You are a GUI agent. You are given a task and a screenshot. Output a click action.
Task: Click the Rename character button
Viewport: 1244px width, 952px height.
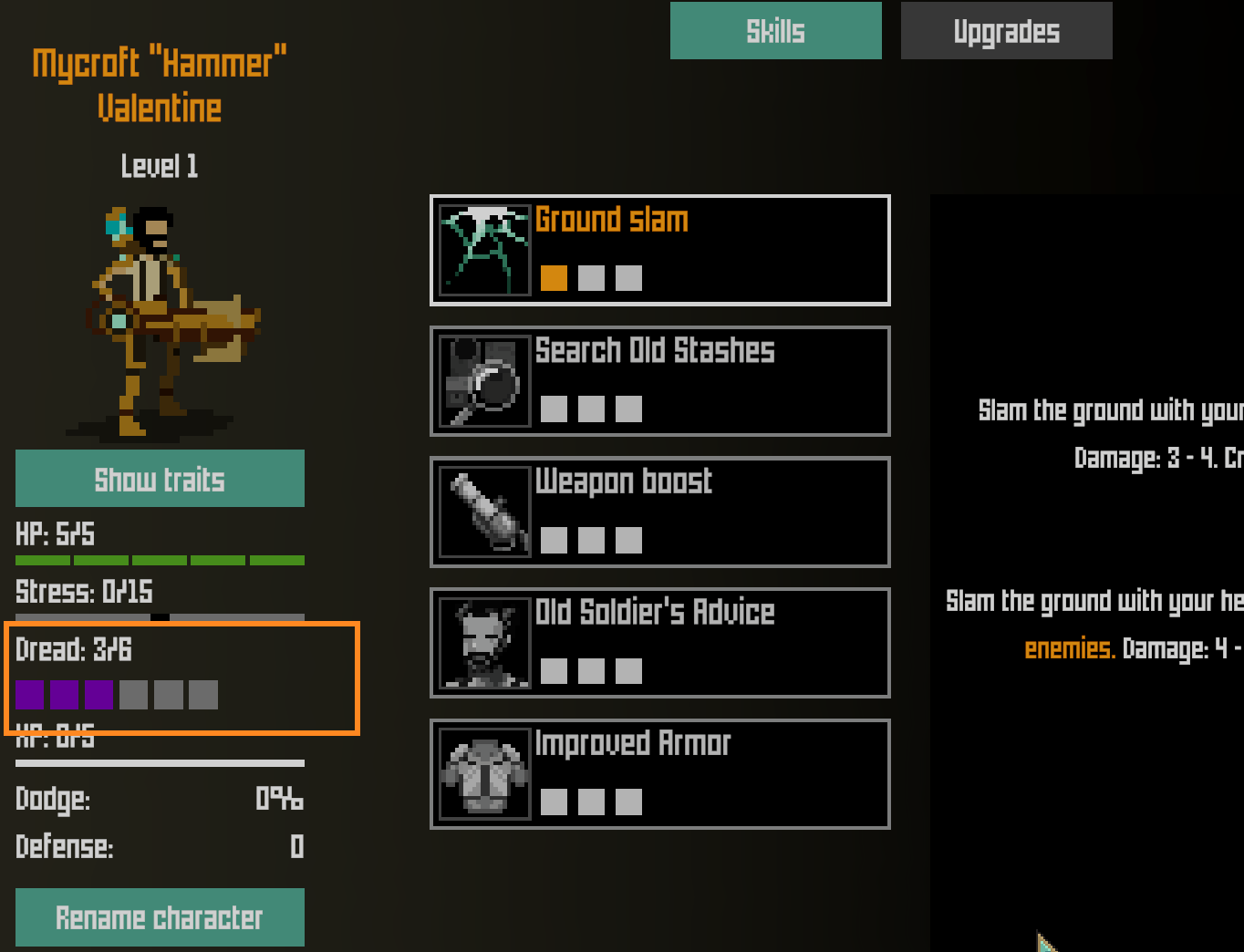[x=160, y=917]
